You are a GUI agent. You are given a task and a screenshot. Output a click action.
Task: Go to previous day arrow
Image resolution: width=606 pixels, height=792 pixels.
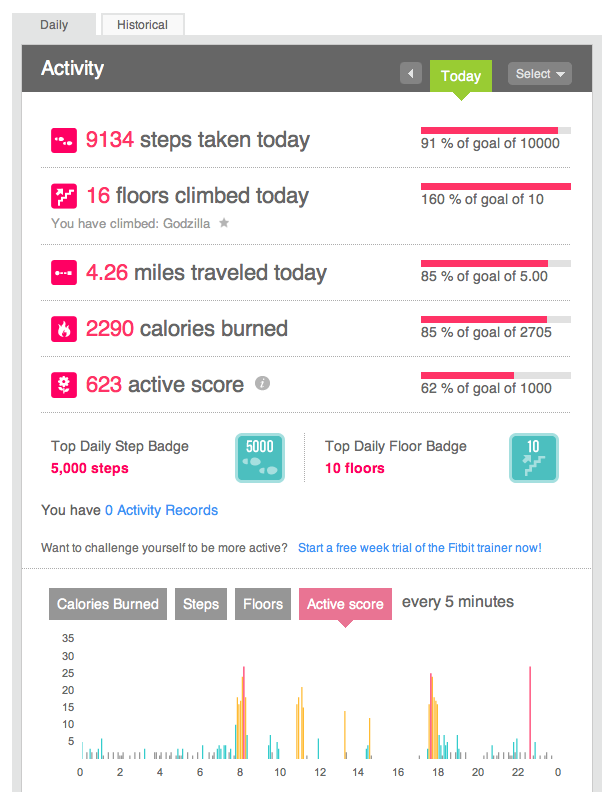tap(411, 74)
